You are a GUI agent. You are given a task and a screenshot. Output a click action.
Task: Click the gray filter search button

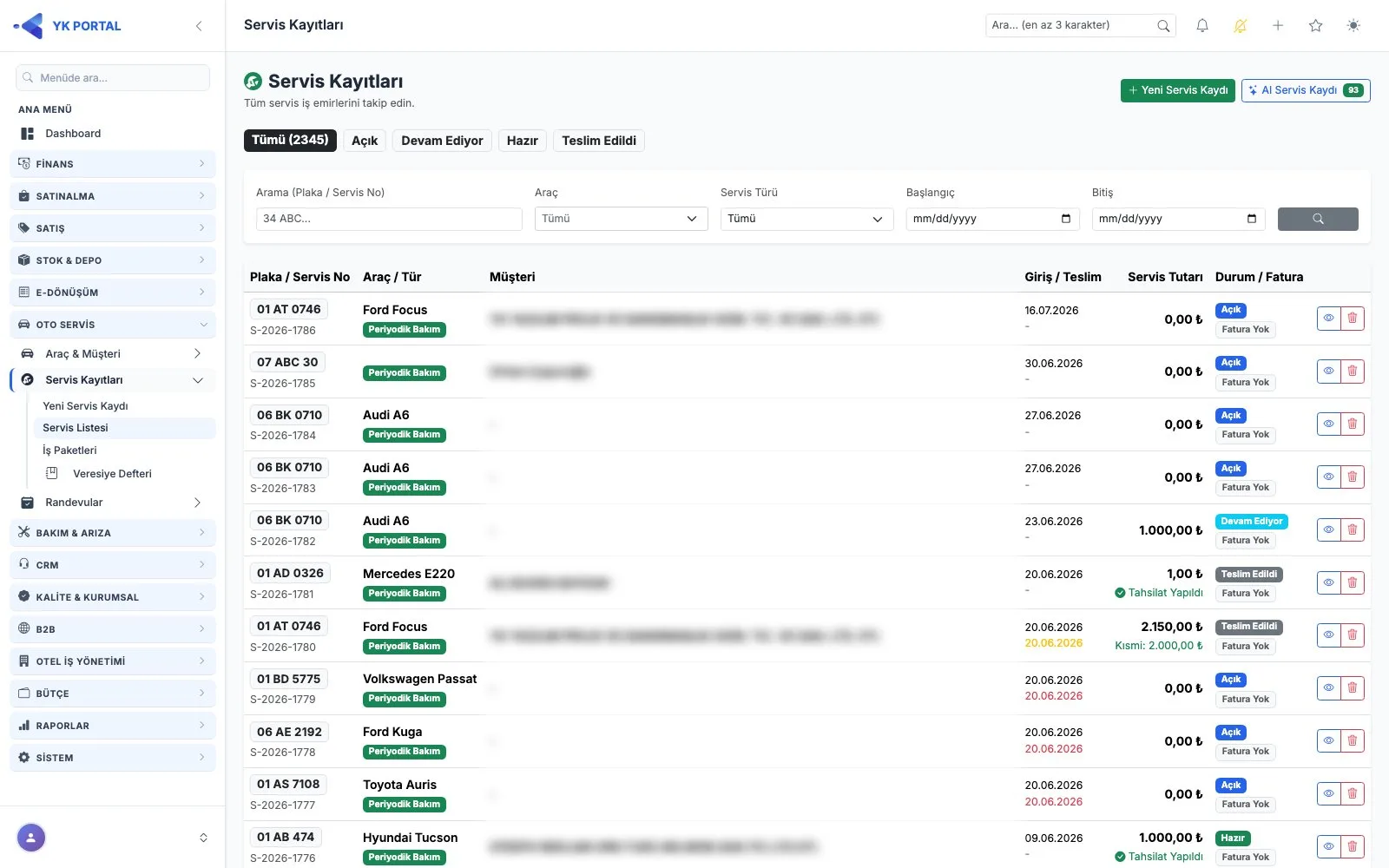(x=1318, y=219)
